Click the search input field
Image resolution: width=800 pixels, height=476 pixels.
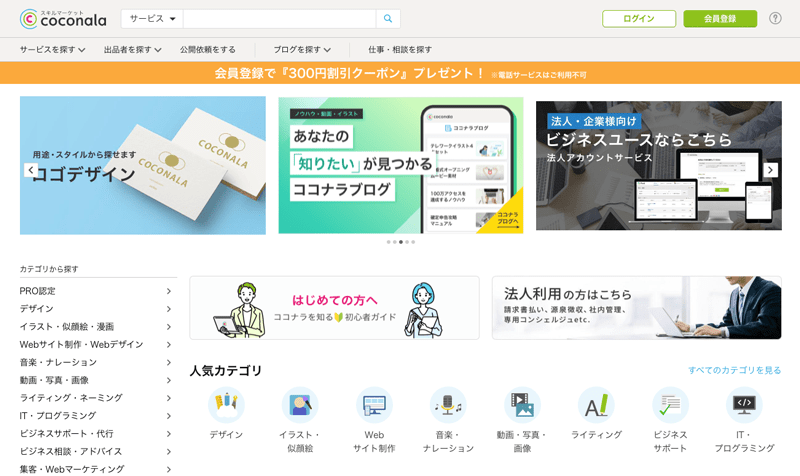click(x=280, y=19)
